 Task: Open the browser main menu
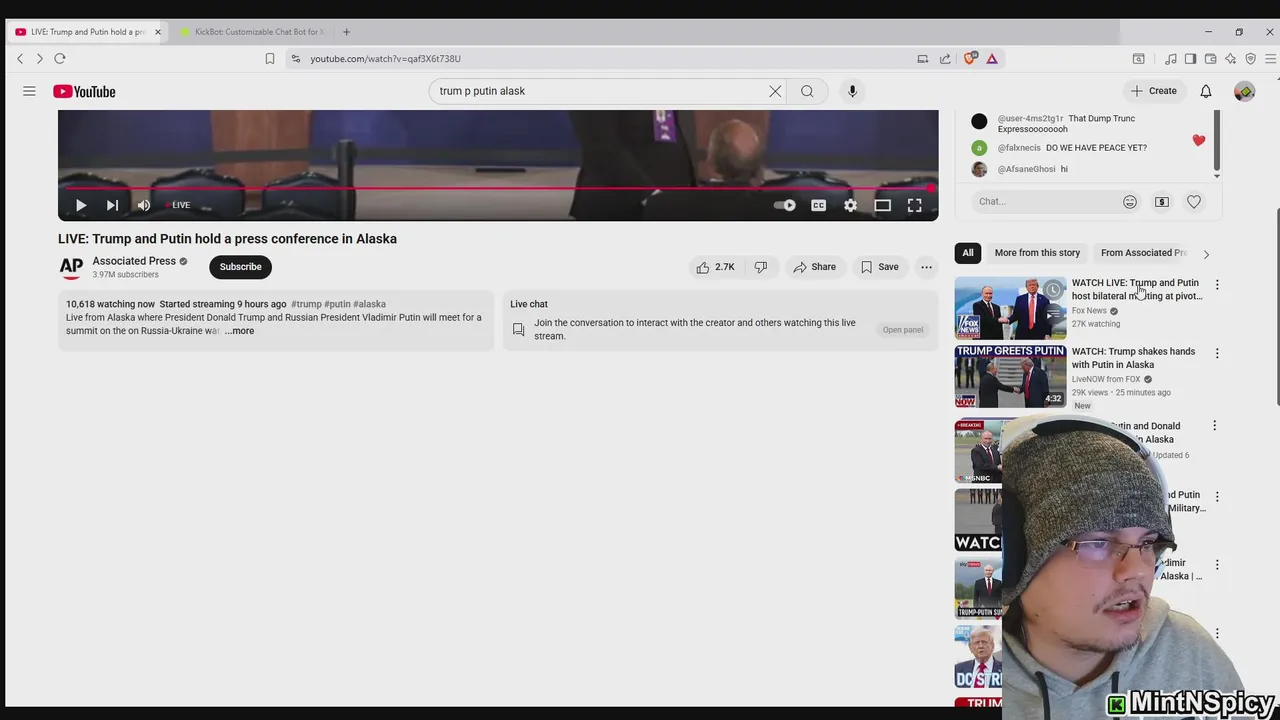tap(1270, 59)
